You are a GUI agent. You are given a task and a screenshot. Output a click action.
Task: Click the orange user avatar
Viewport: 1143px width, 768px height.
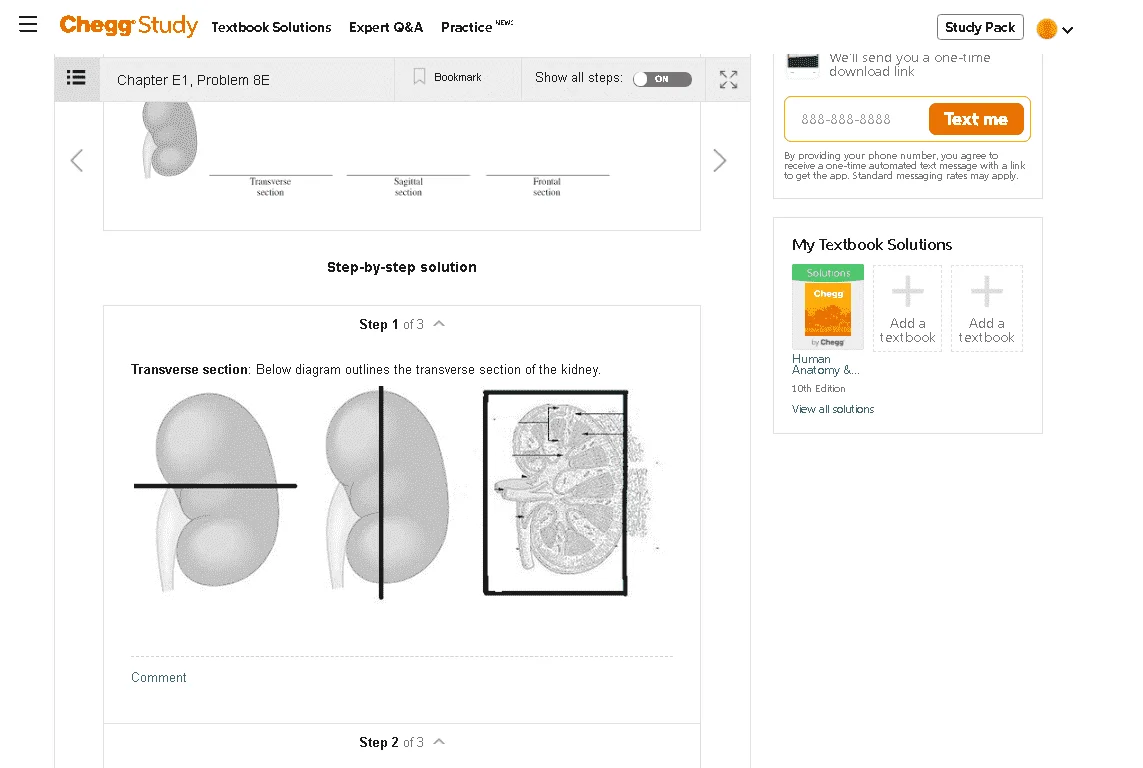pos(1047,29)
